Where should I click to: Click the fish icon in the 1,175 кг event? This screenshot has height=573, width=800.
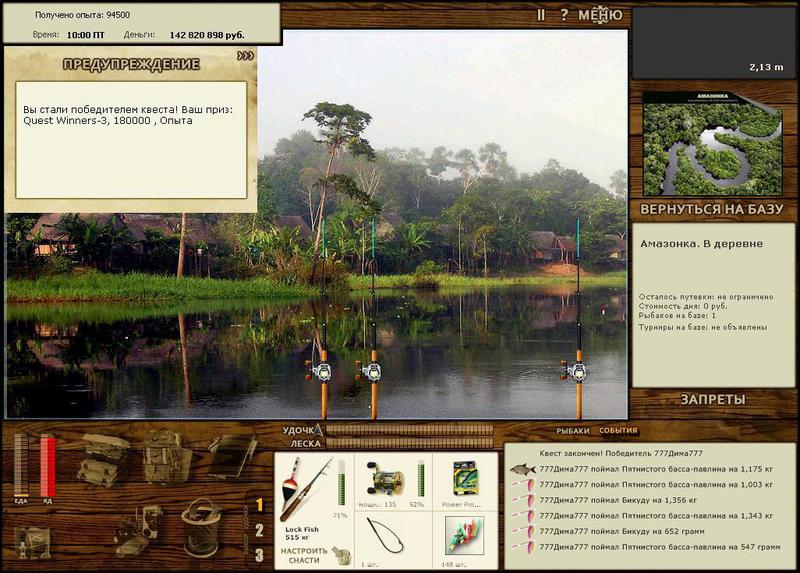[x=522, y=469]
